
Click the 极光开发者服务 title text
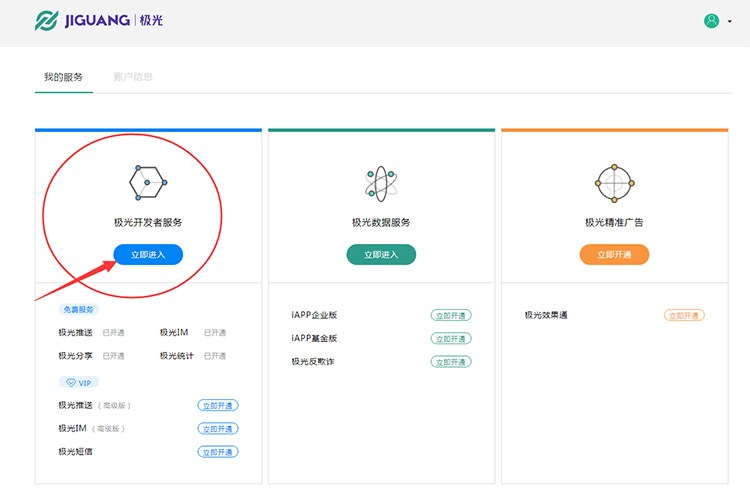point(148,222)
